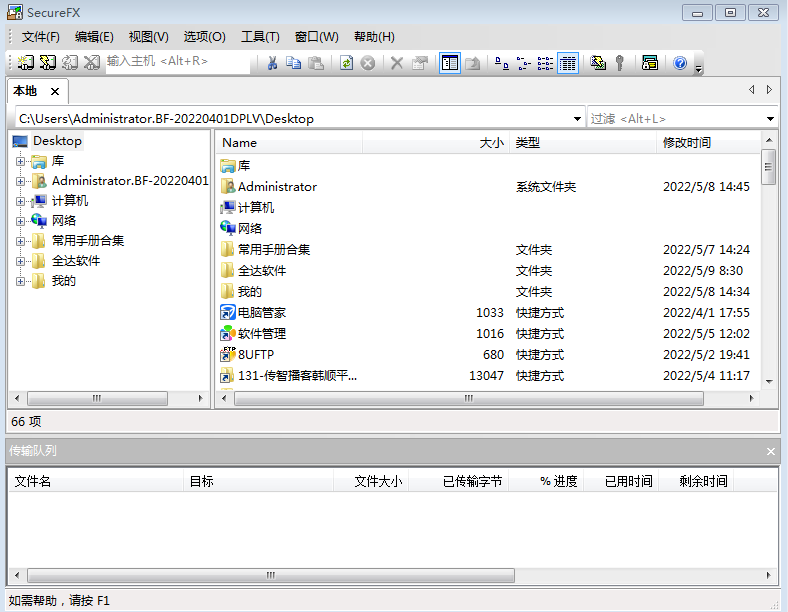This screenshot has width=788, height=612.
Task: Click the blue Help question icon
Action: (680, 63)
